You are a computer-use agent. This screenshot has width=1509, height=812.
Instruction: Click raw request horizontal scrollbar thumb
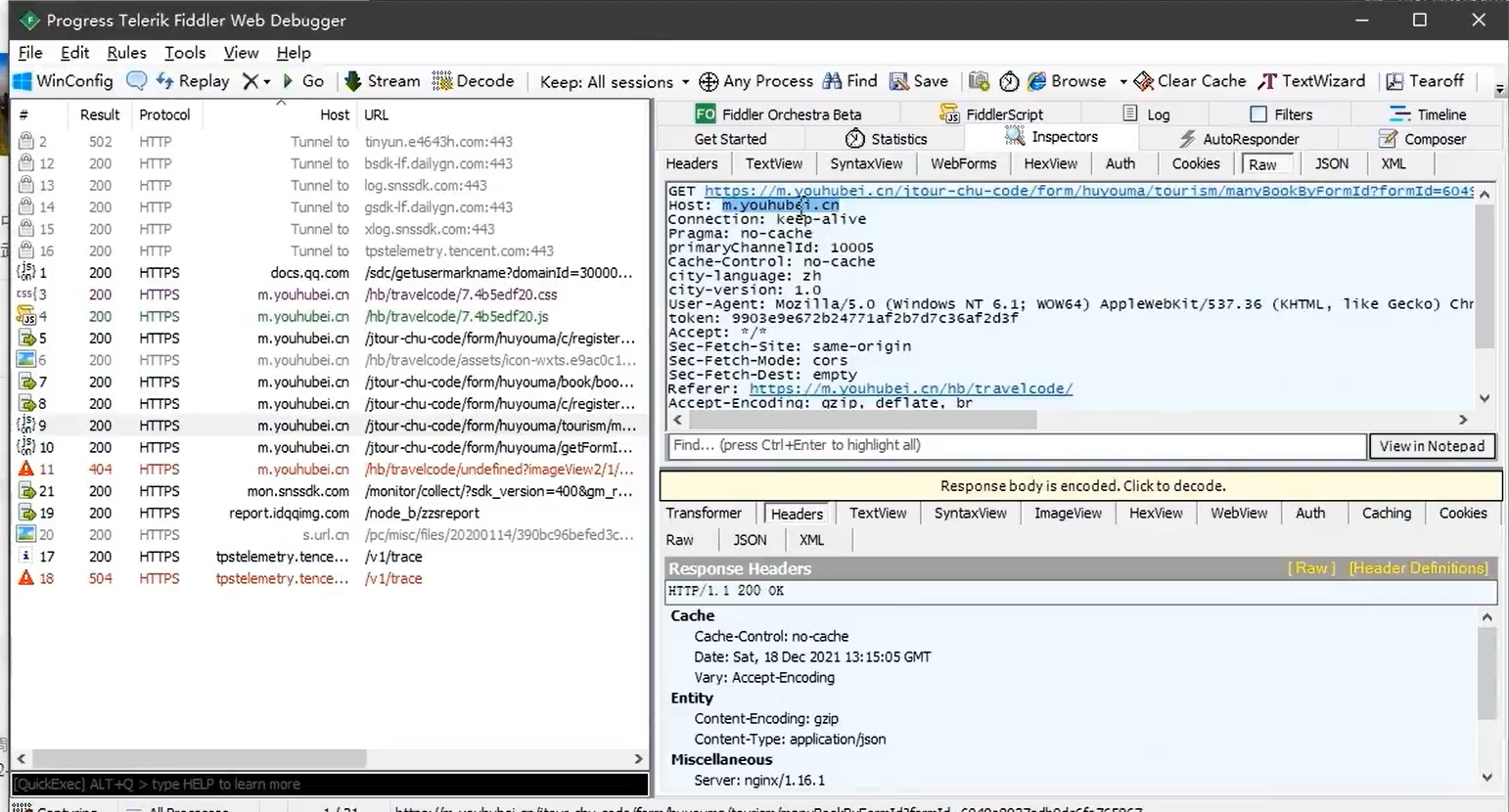click(862, 420)
